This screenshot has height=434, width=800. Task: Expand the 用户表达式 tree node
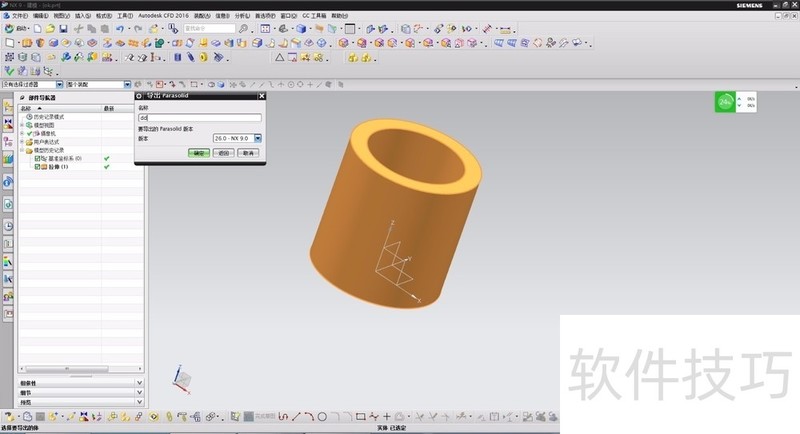[x=21, y=142]
